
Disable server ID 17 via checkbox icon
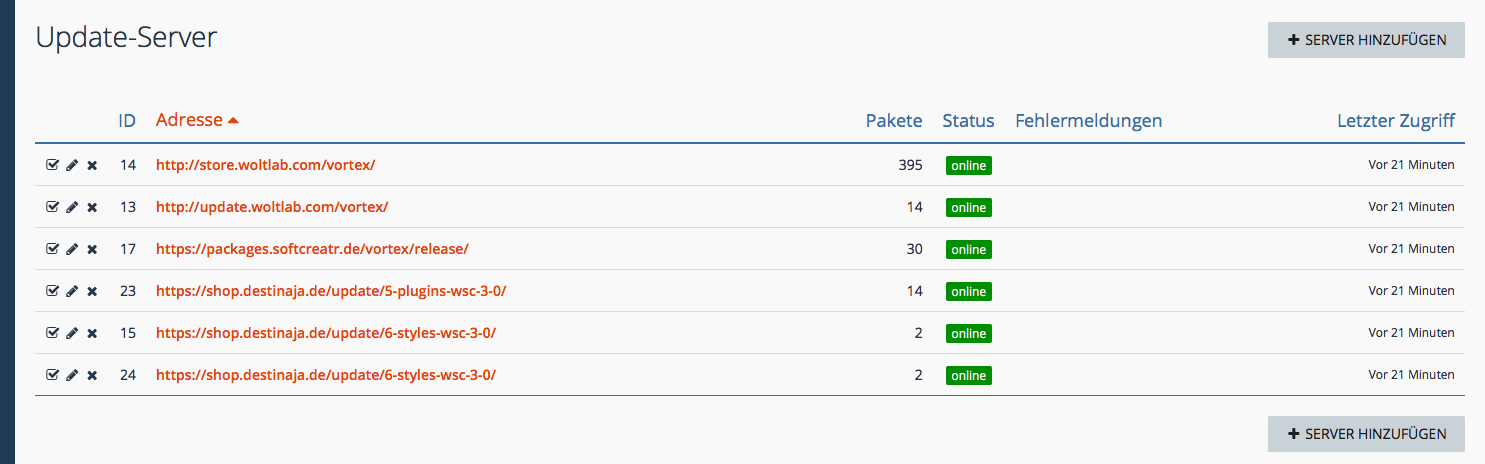click(x=52, y=249)
